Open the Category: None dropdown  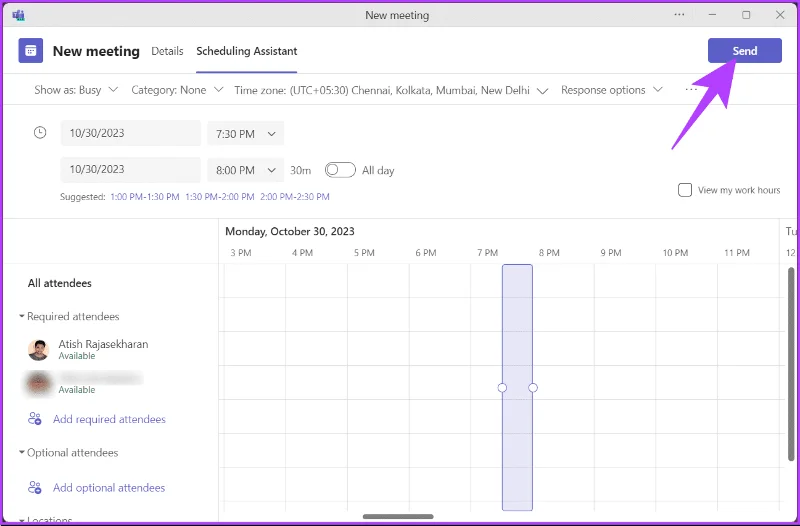click(177, 90)
